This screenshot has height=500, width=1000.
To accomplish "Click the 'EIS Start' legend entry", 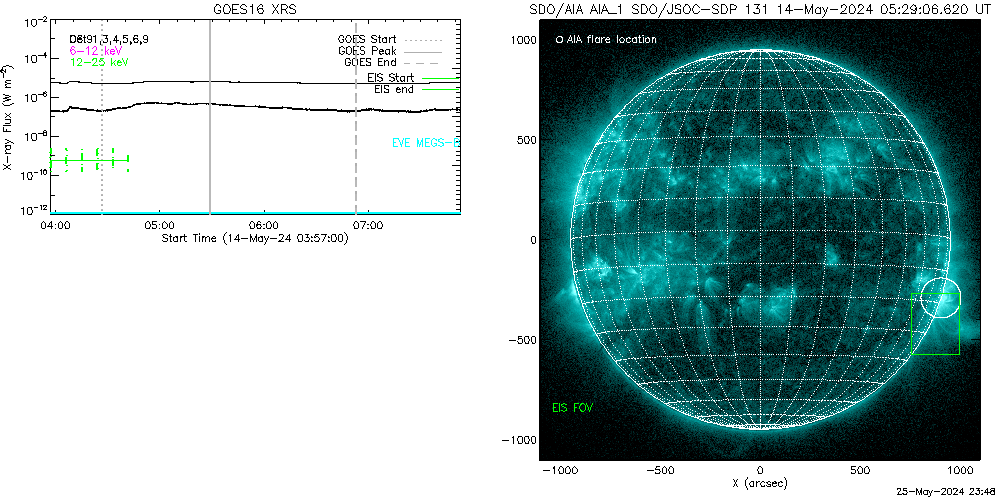I will pyautogui.click(x=413, y=78).
